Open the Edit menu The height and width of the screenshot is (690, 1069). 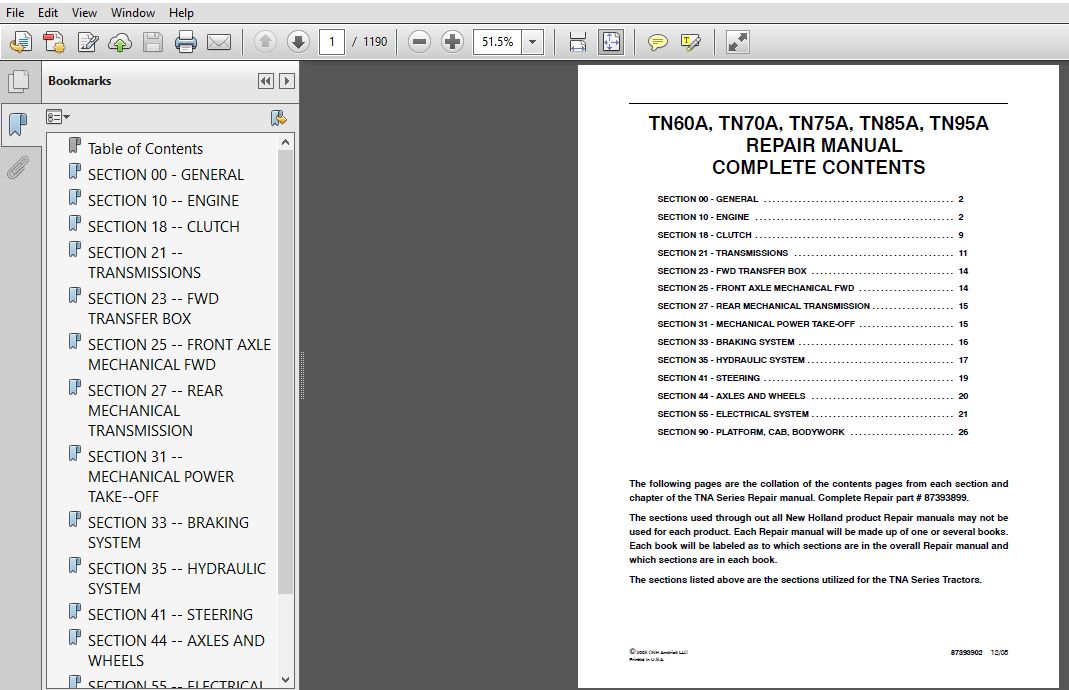coord(48,12)
